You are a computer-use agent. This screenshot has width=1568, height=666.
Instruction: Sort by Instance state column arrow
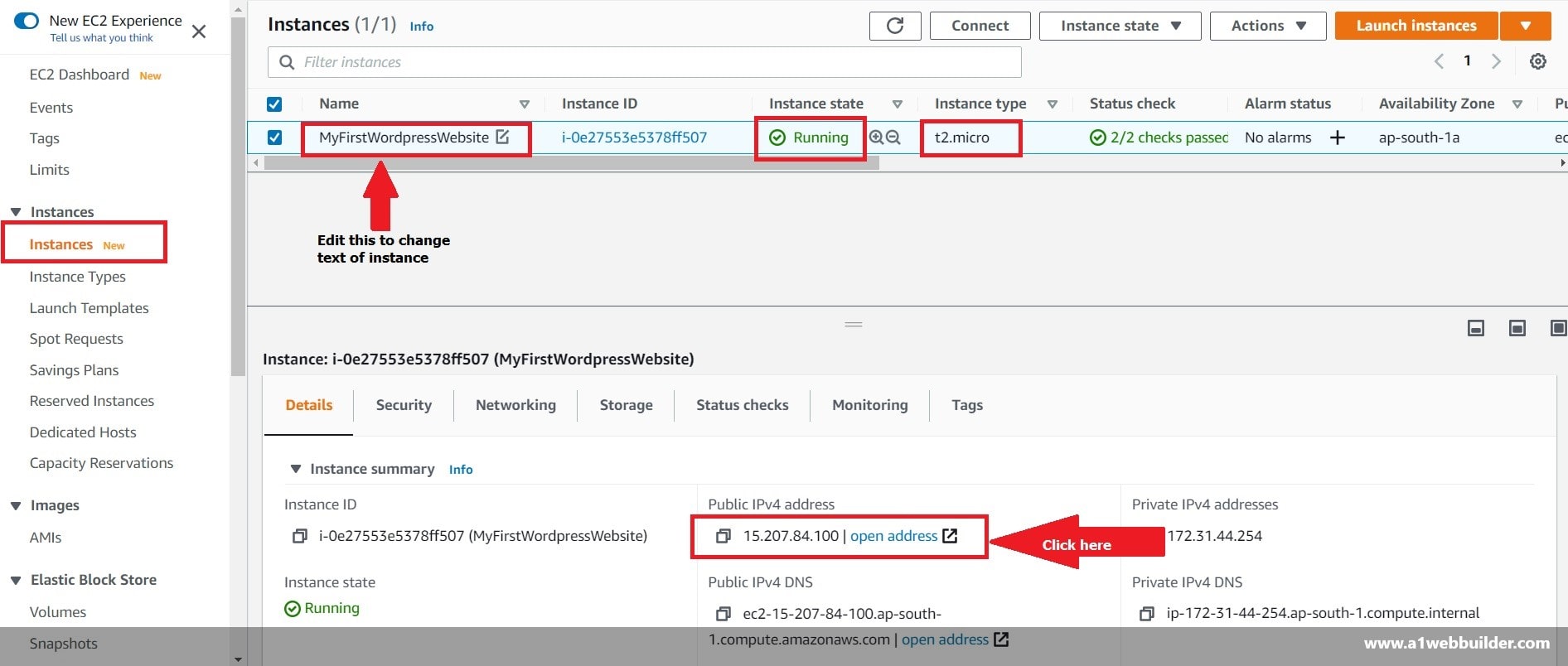(898, 104)
